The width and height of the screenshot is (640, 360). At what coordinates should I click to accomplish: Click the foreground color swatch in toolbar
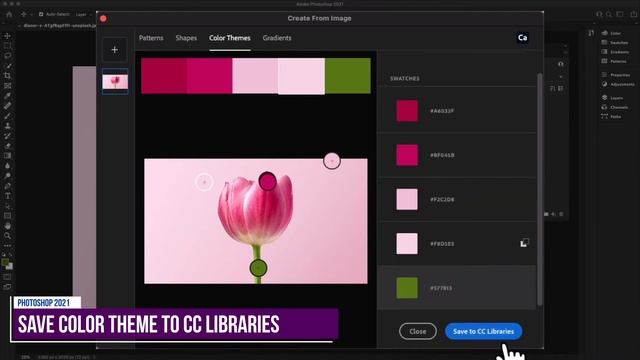pos(5,262)
